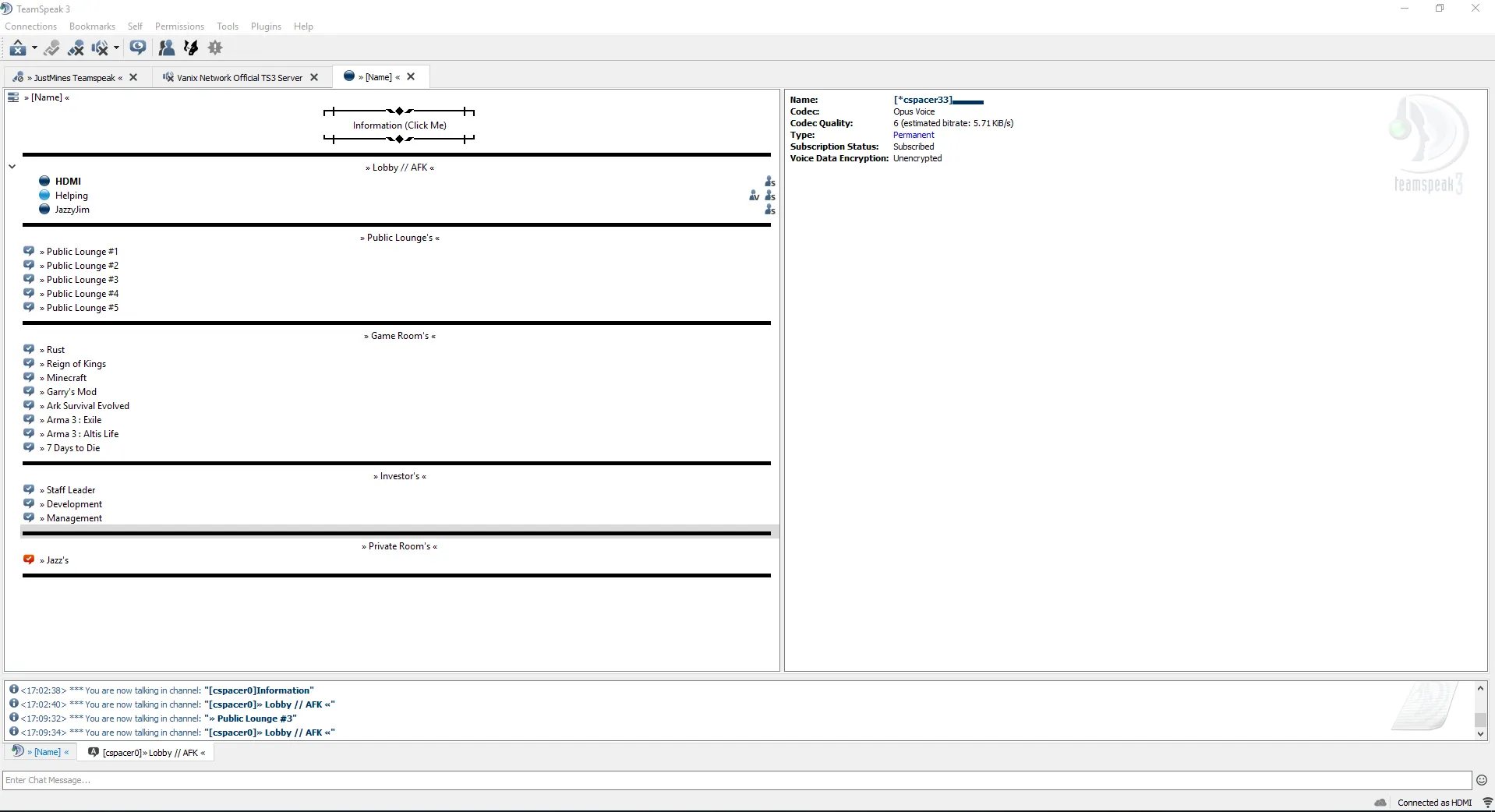
Task: Click the V group badge on Helping's row
Action: [754, 196]
